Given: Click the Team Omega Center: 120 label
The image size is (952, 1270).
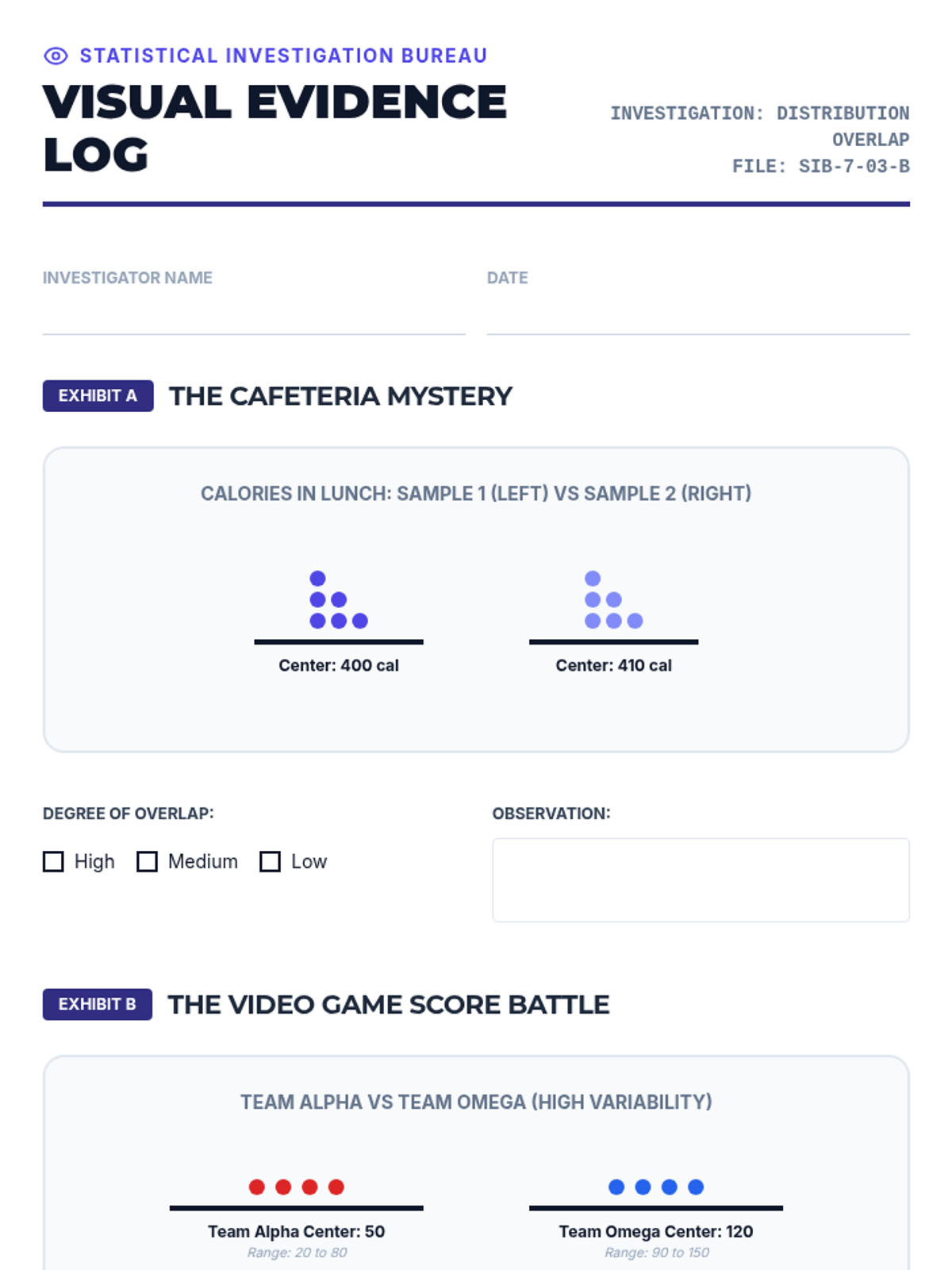Looking at the screenshot, I should tap(655, 1231).
